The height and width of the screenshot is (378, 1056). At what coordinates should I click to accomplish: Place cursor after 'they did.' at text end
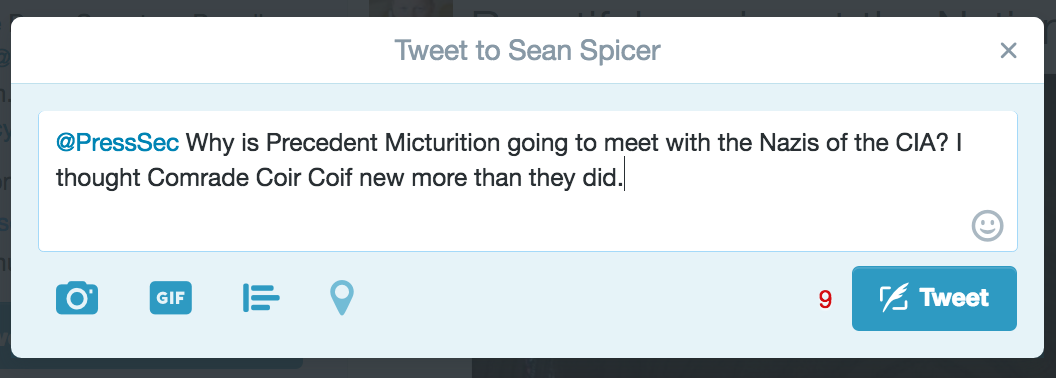[626, 179]
